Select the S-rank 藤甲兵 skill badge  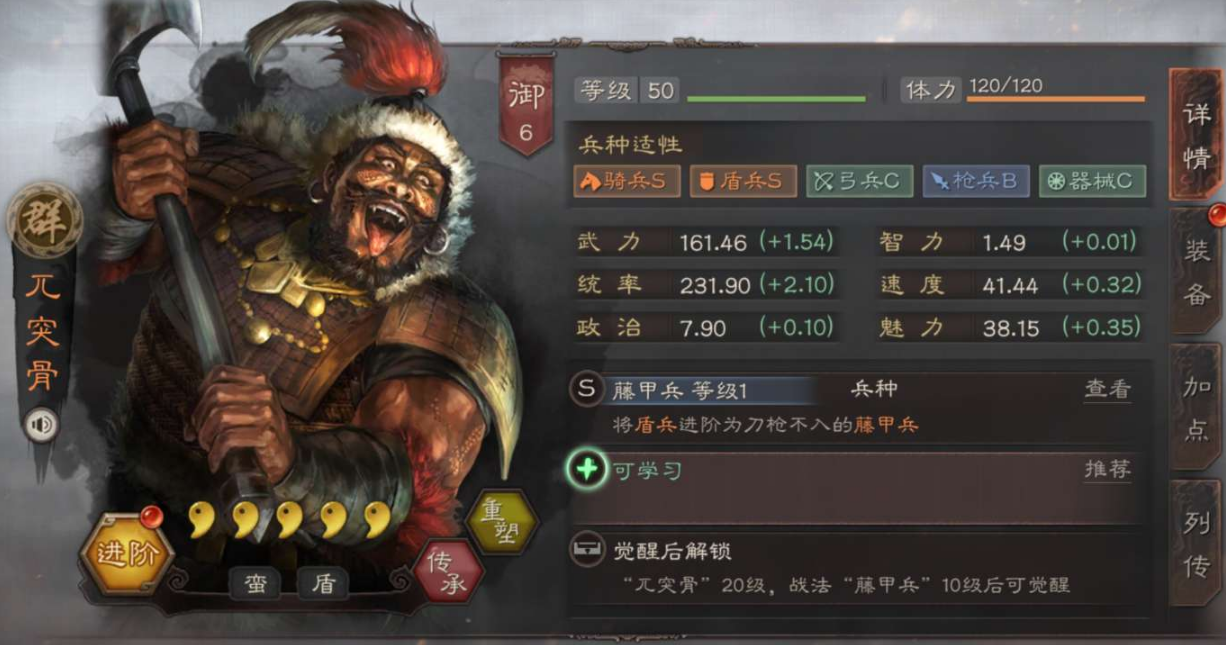[587, 389]
